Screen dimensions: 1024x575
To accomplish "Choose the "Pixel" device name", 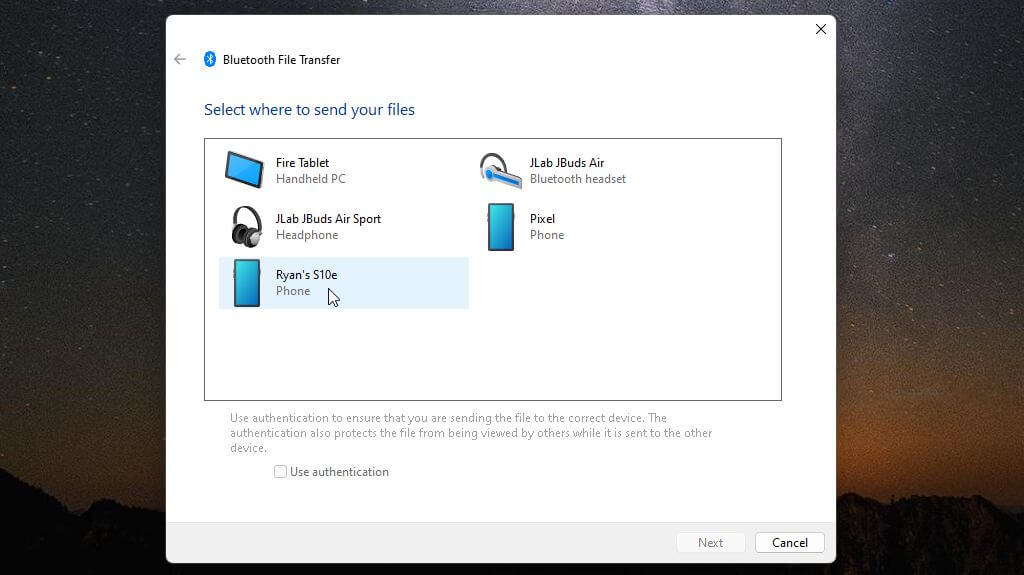I will (x=542, y=219).
